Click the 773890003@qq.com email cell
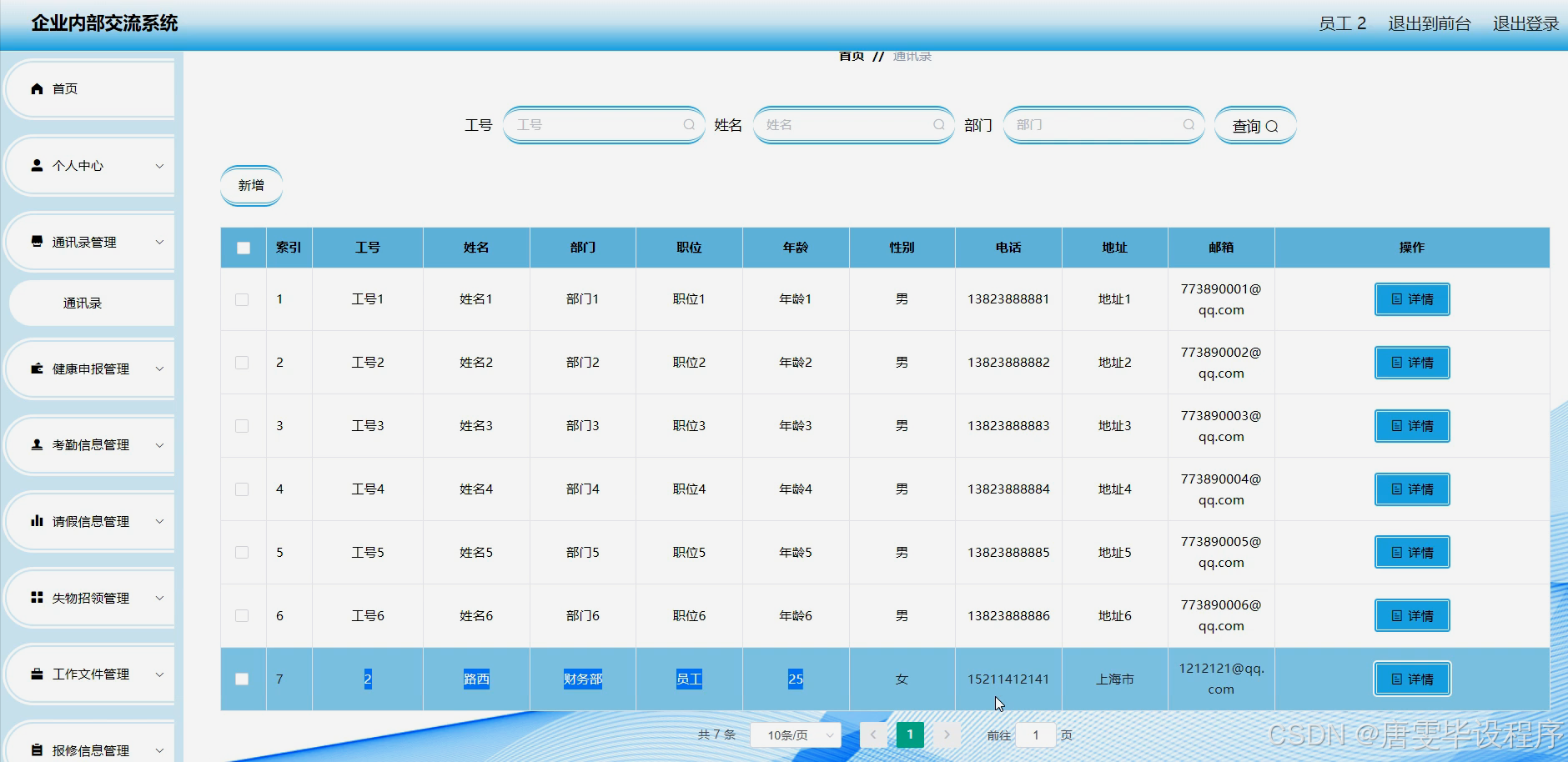 1221,426
